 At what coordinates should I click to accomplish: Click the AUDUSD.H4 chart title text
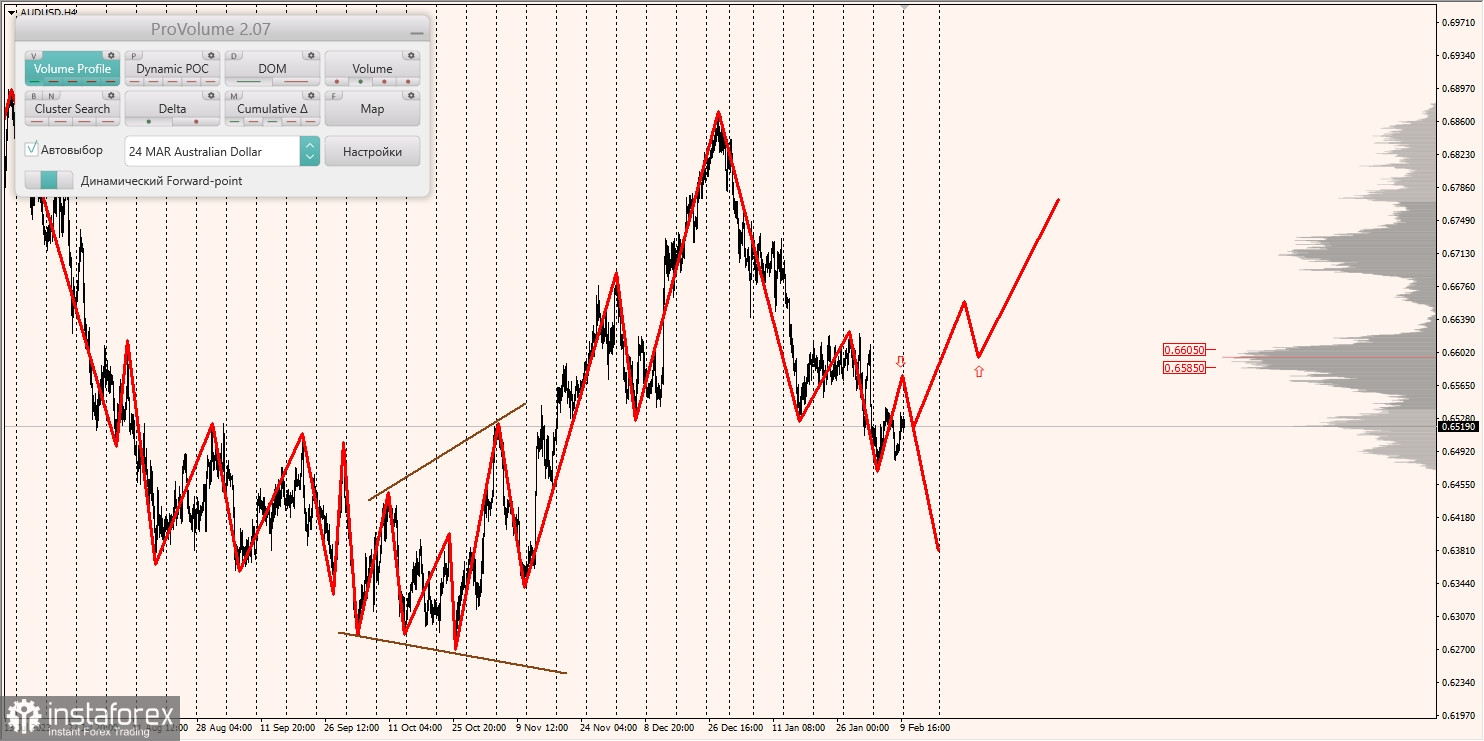[x=48, y=12]
